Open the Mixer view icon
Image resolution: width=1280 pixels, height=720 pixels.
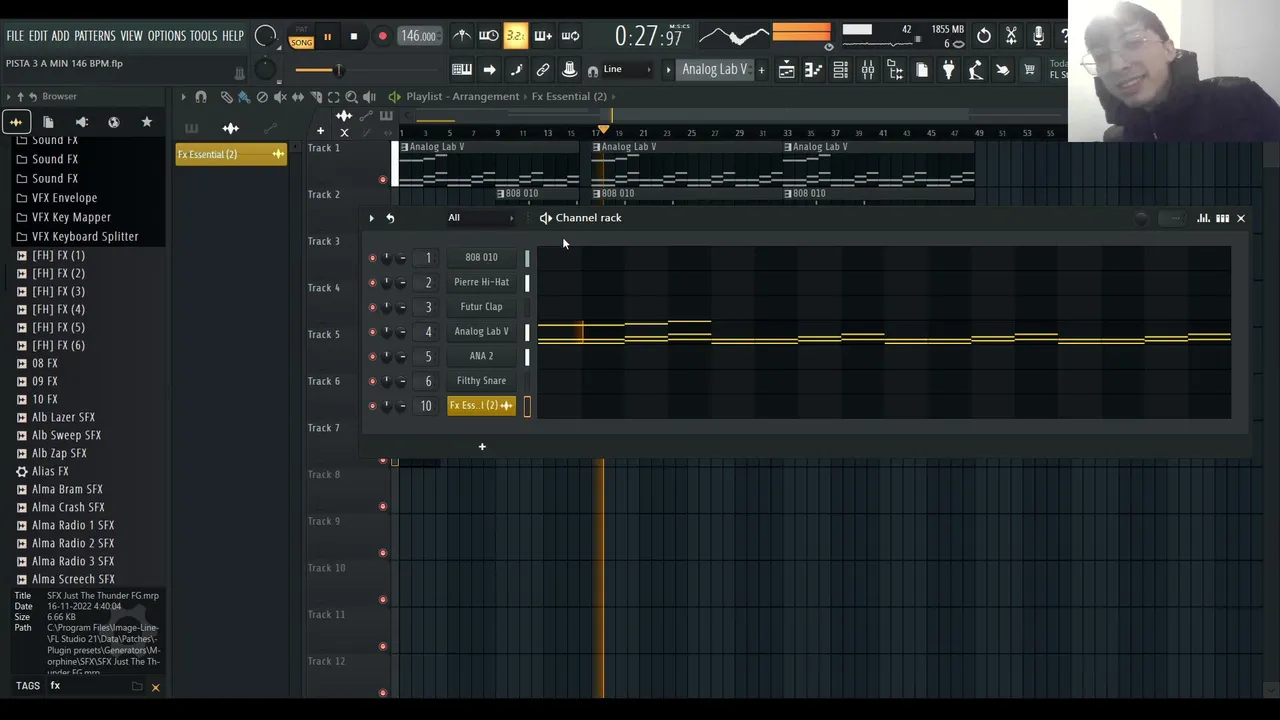click(868, 70)
